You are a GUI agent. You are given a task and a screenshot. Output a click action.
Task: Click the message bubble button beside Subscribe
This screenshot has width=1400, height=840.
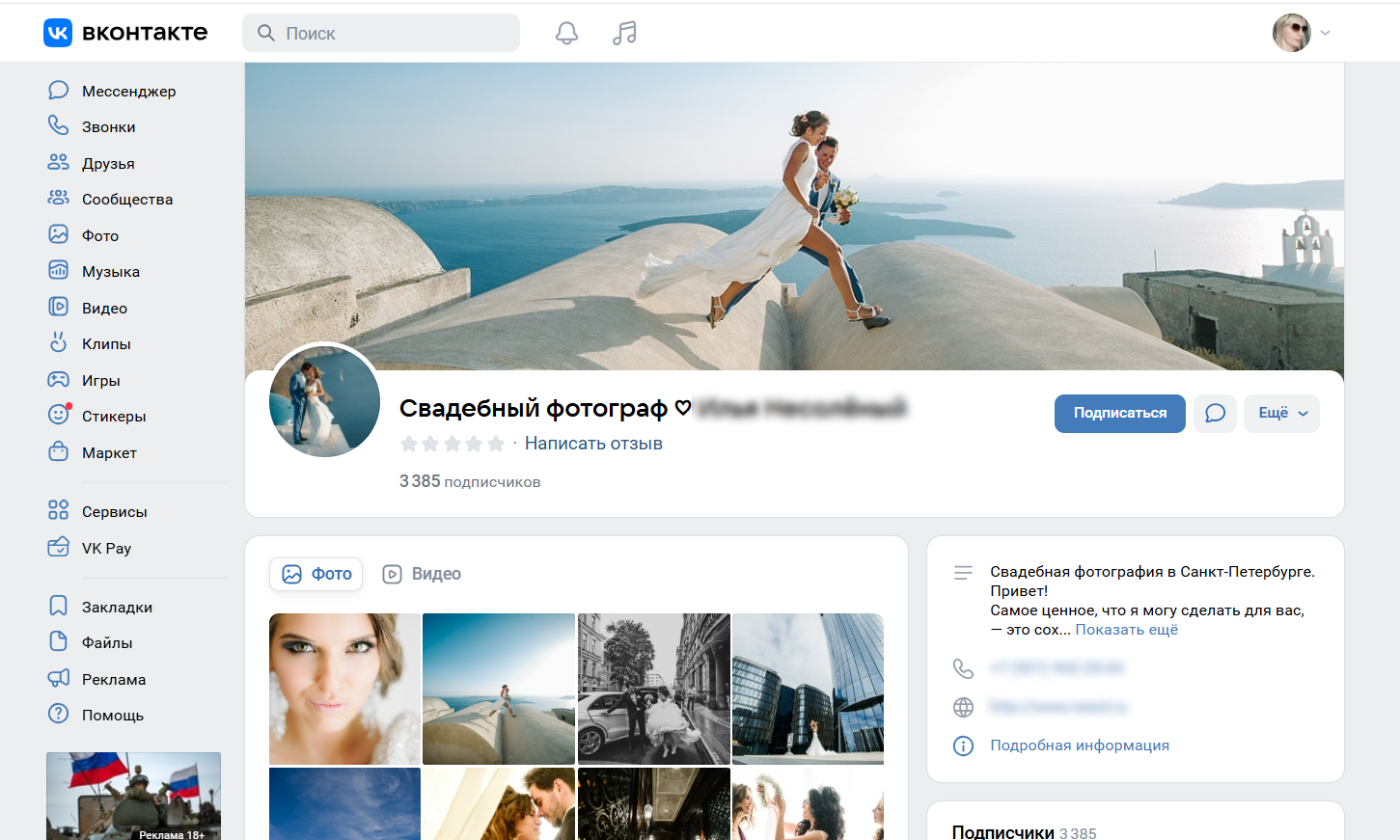(1215, 414)
